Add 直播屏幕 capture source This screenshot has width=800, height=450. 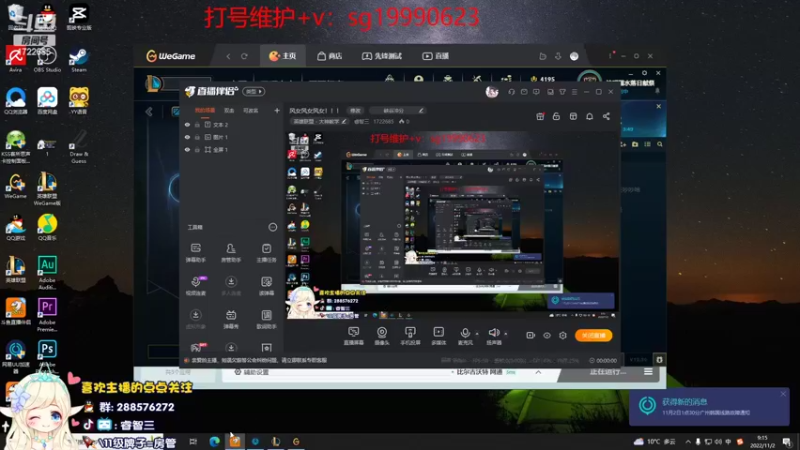[x=353, y=336]
